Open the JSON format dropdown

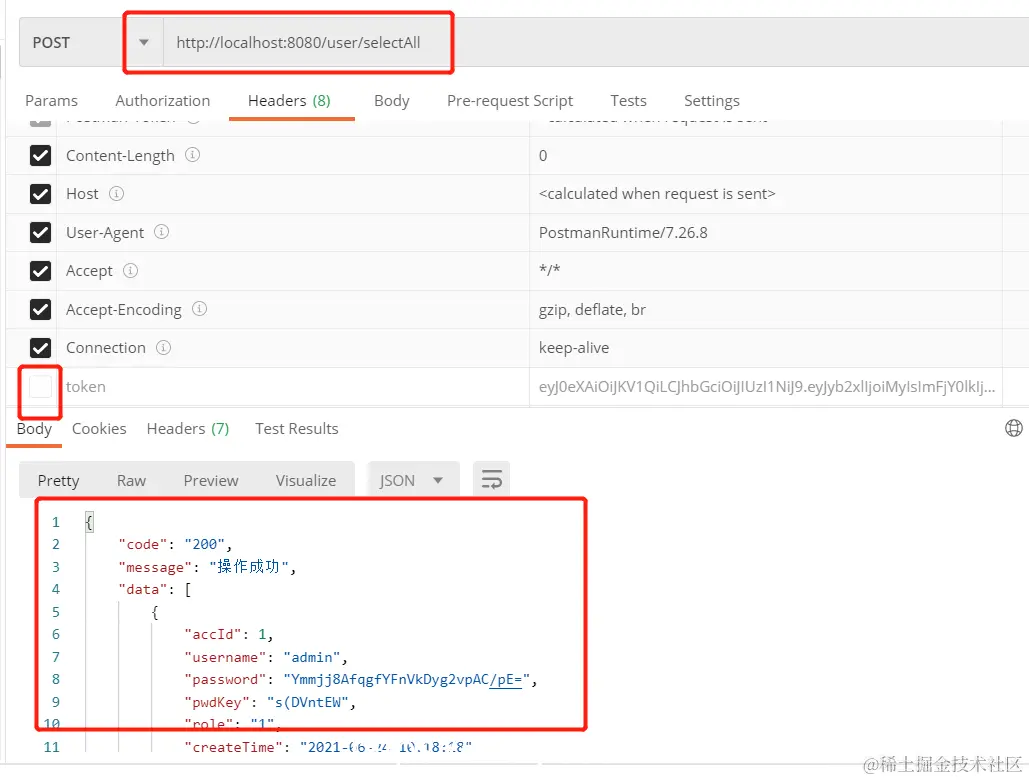tap(413, 480)
